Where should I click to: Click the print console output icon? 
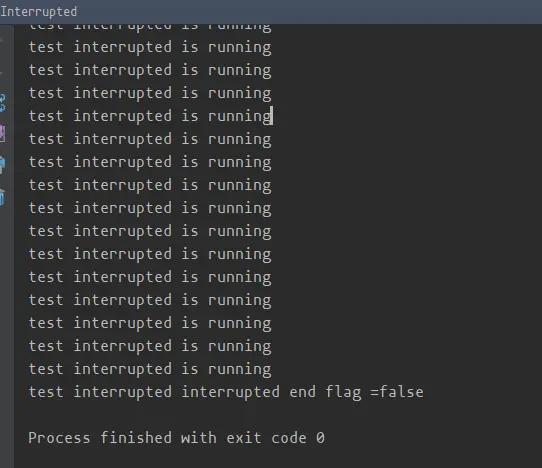point(2,165)
